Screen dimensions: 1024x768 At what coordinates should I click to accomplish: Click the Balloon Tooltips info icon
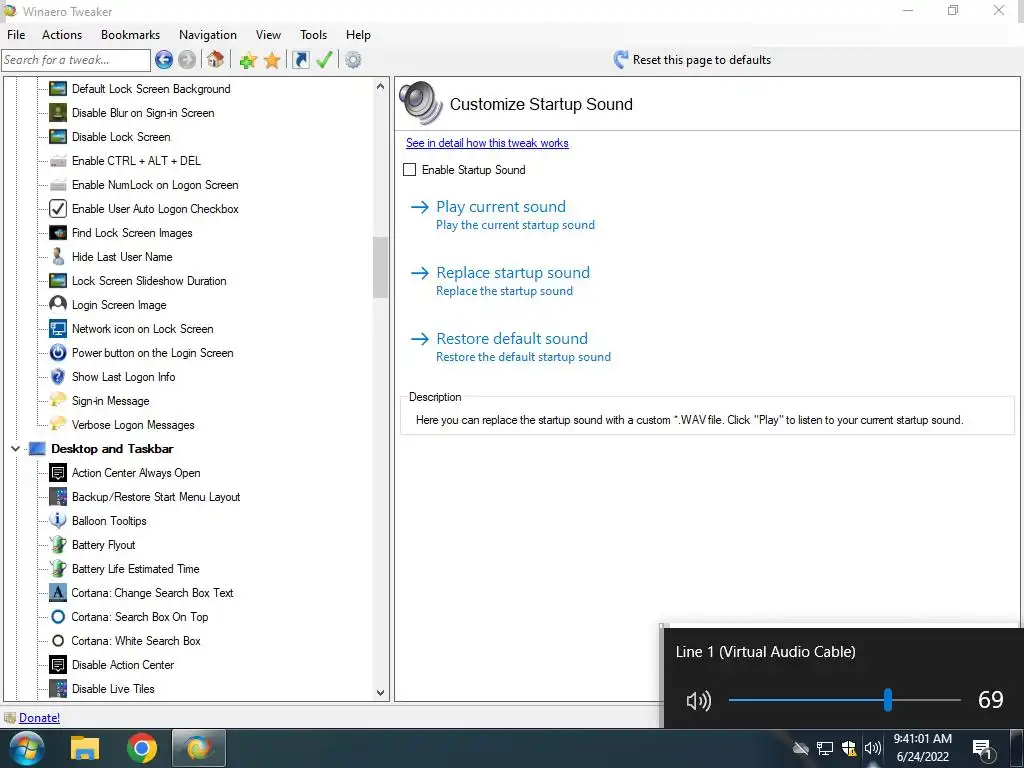point(58,520)
